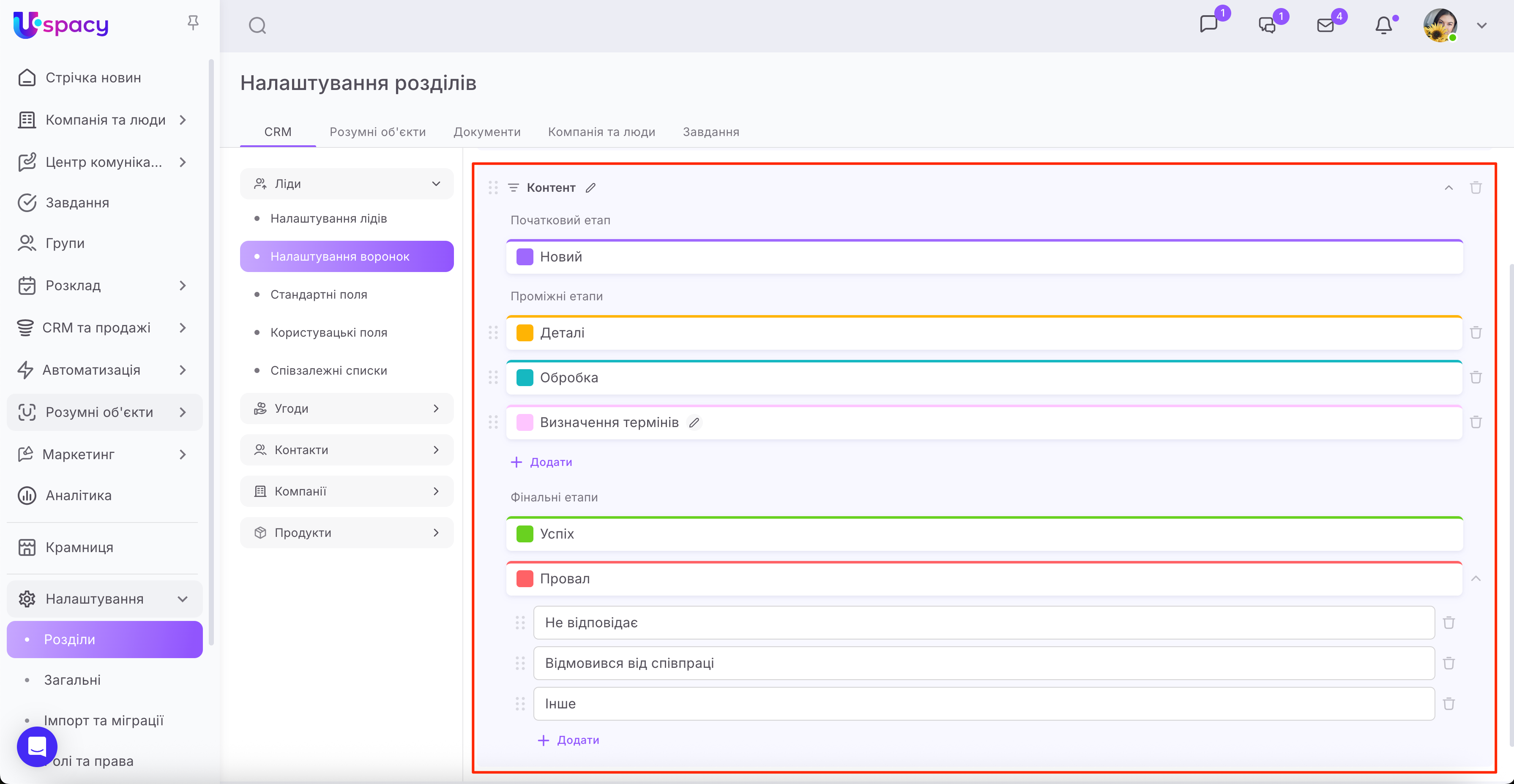Open Користувацькі поля settings
The width and height of the screenshot is (1514, 784).
(328, 332)
